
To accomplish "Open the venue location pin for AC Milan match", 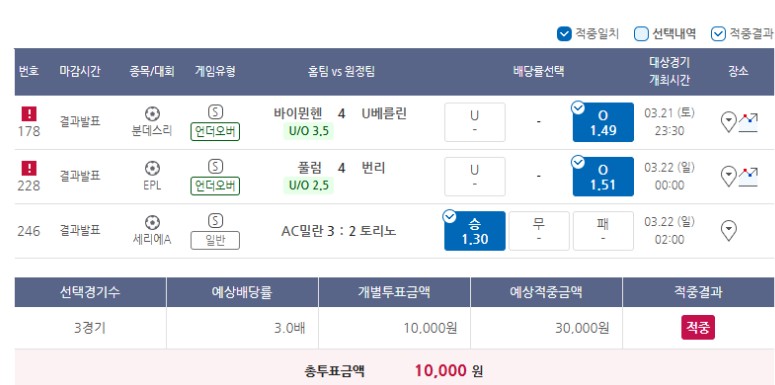I will (x=729, y=231).
